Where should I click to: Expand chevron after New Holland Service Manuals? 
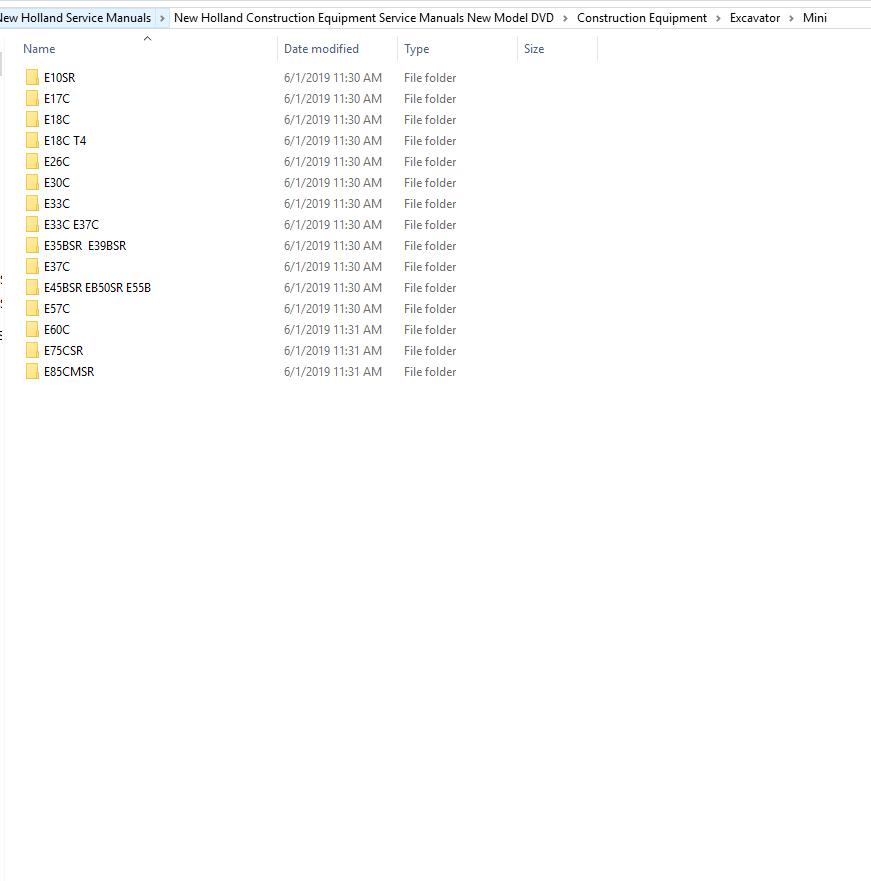(162, 18)
